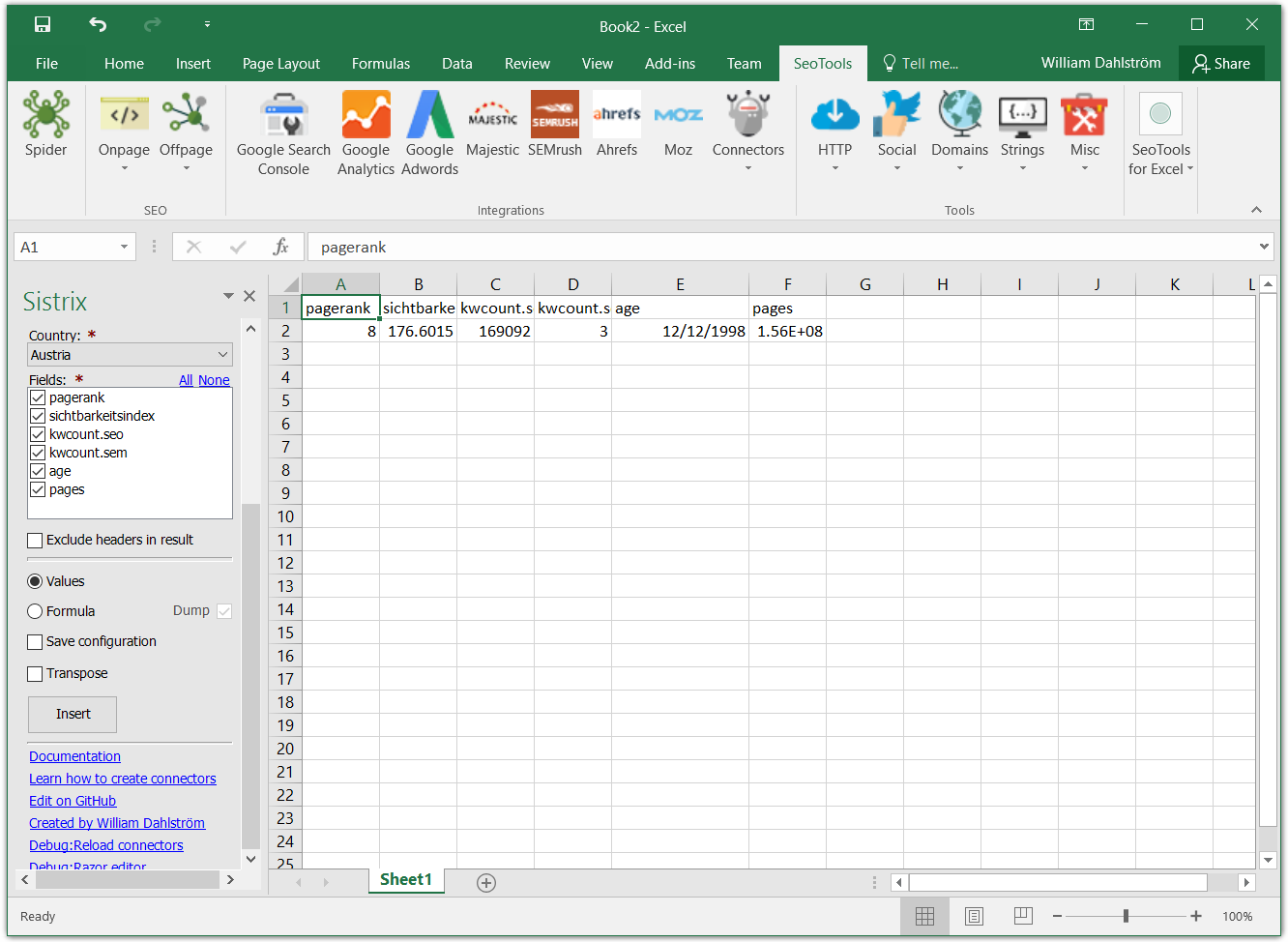Open the Name Box dropdown

click(124, 248)
